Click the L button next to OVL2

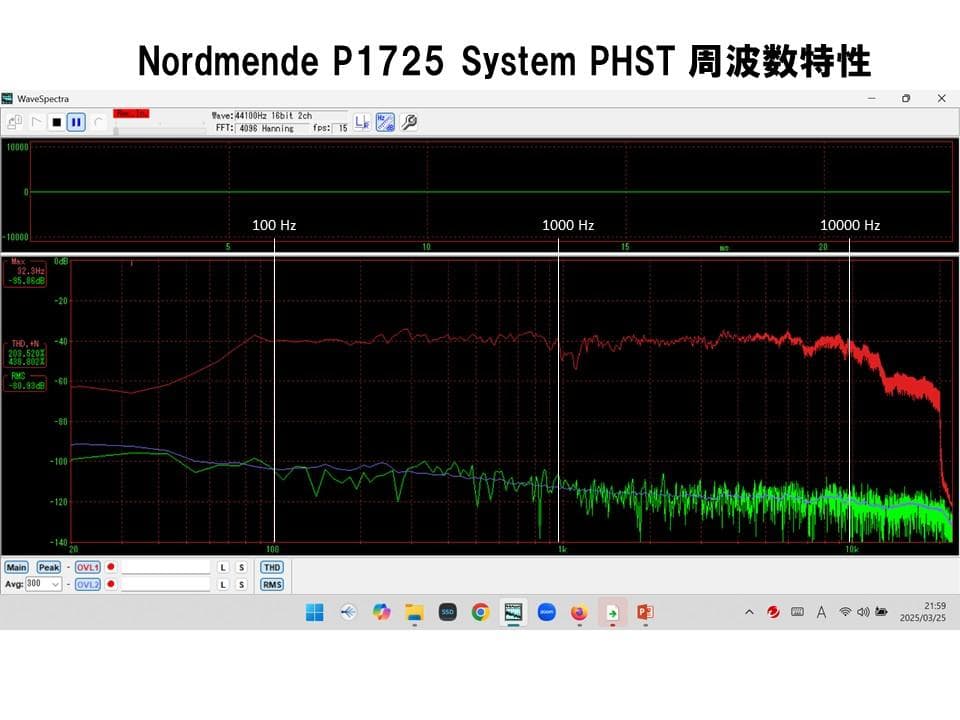(222, 584)
